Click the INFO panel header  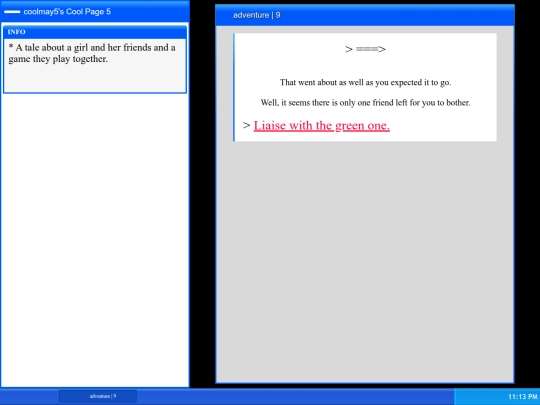coord(95,32)
